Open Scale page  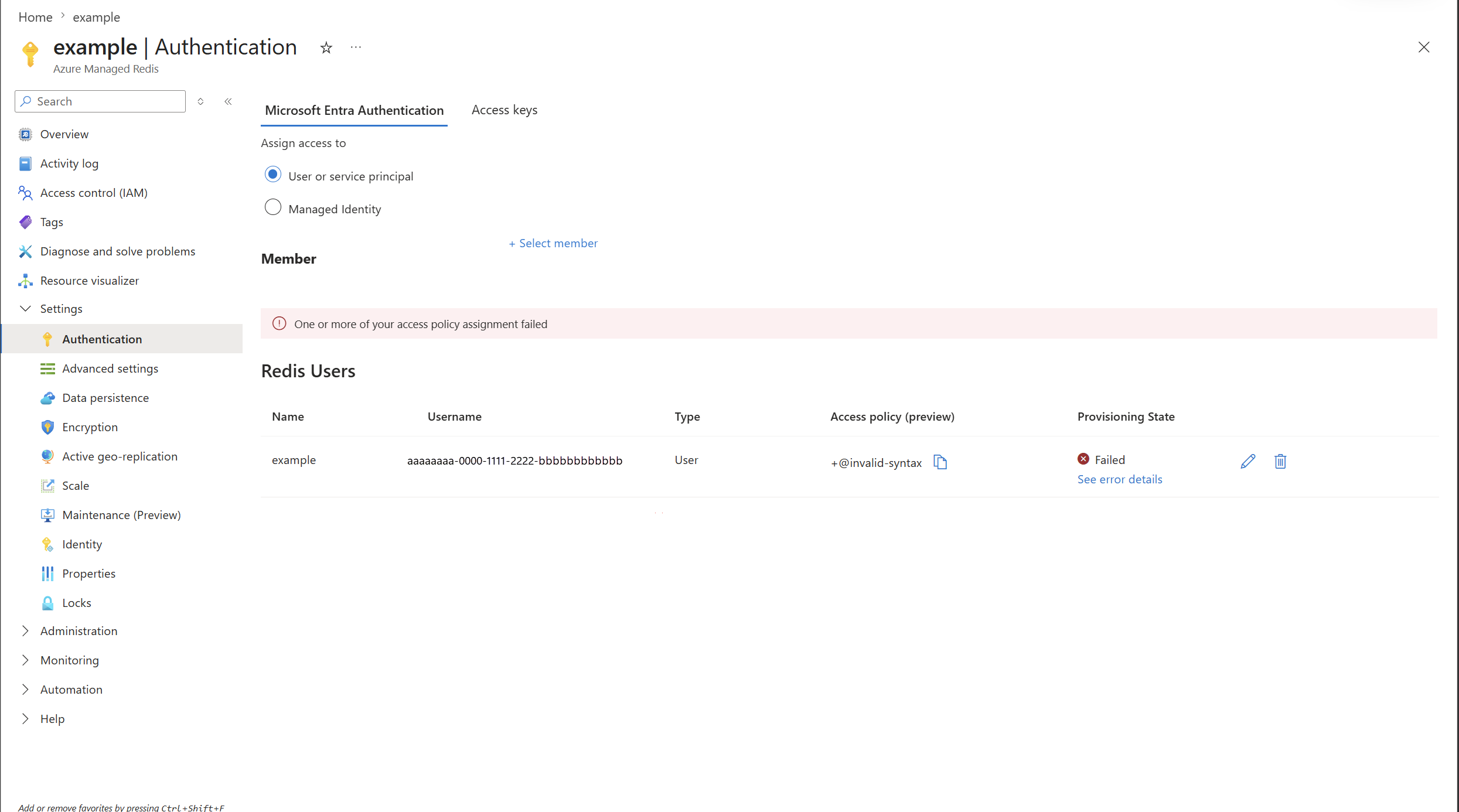coord(76,486)
